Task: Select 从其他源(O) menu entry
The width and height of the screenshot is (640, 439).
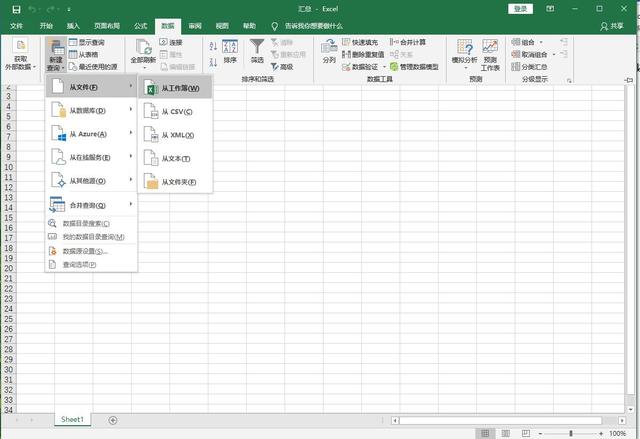Action: pos(91,181)
